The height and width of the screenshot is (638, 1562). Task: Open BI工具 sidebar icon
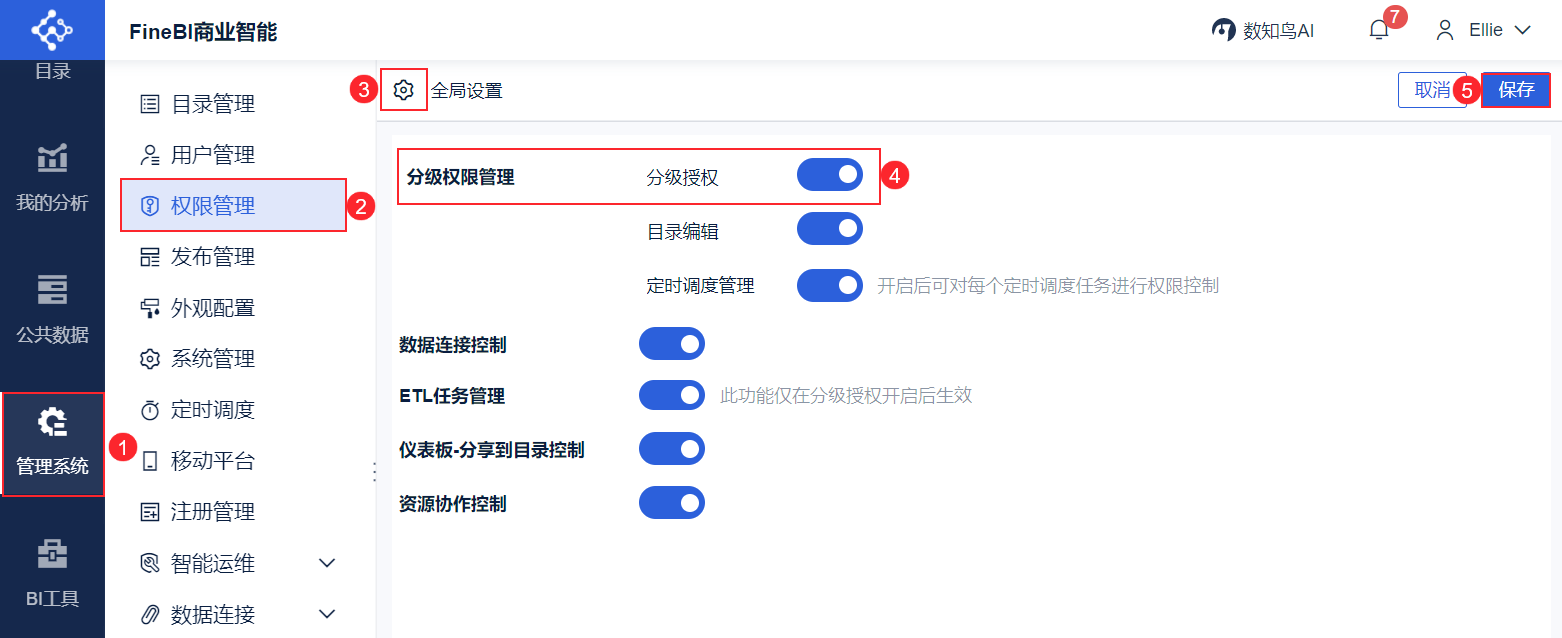point(52,573)
